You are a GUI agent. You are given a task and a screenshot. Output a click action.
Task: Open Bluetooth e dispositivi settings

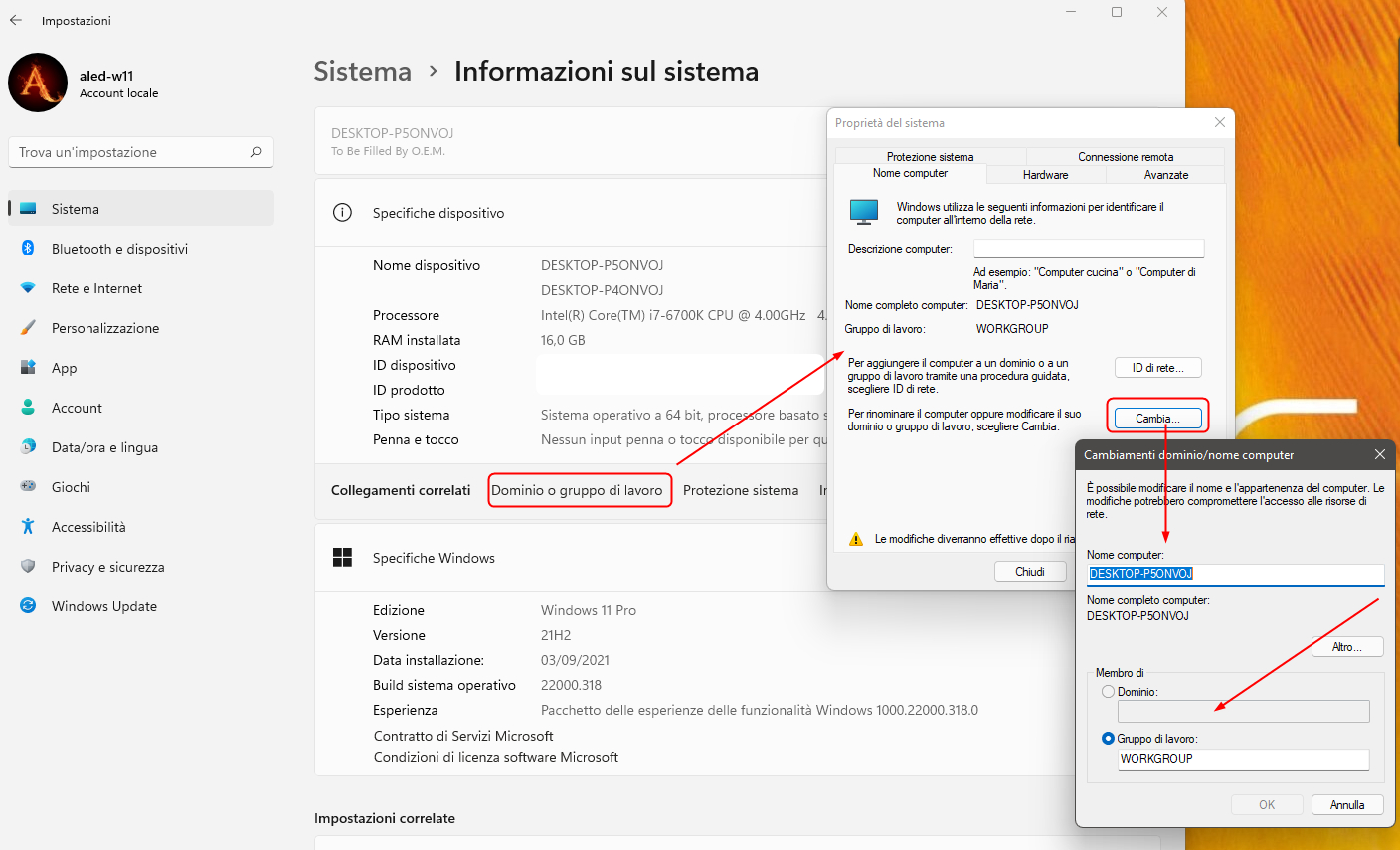(x=141, y=249)
